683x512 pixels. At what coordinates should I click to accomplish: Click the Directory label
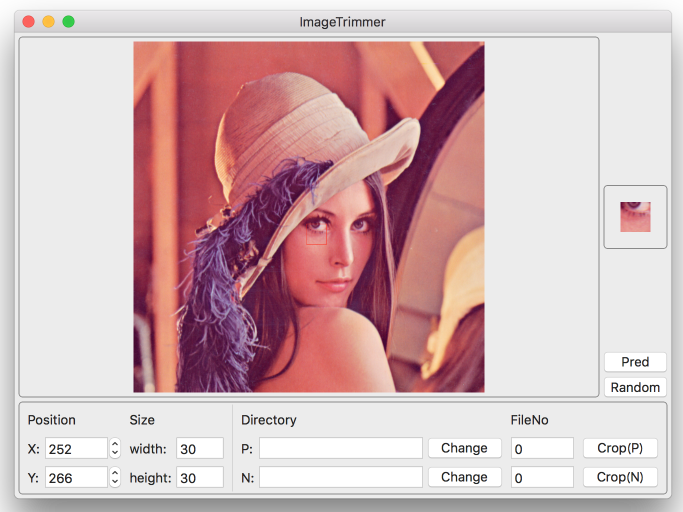(269, 420)
